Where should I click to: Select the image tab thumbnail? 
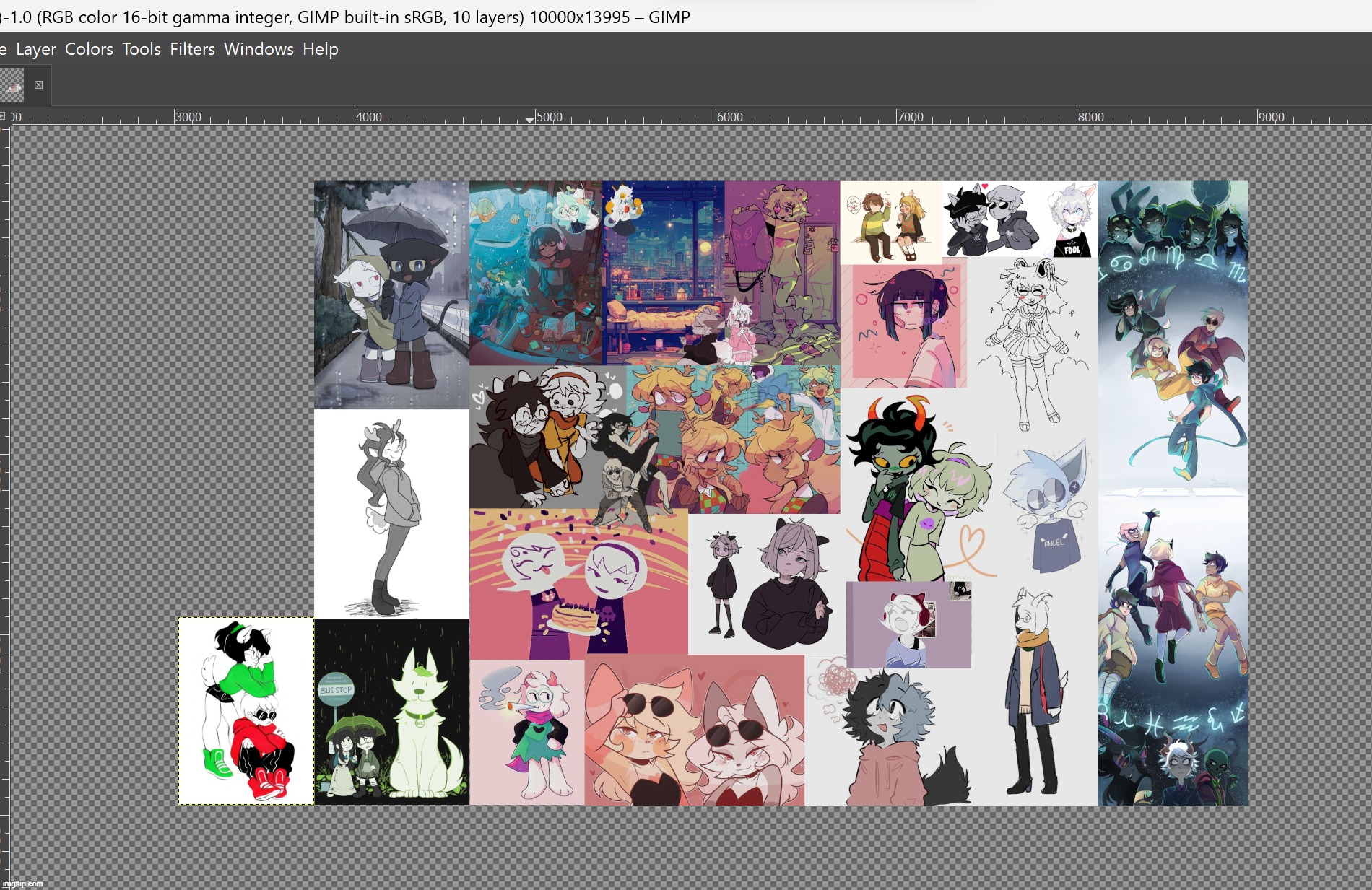[12, 85]
